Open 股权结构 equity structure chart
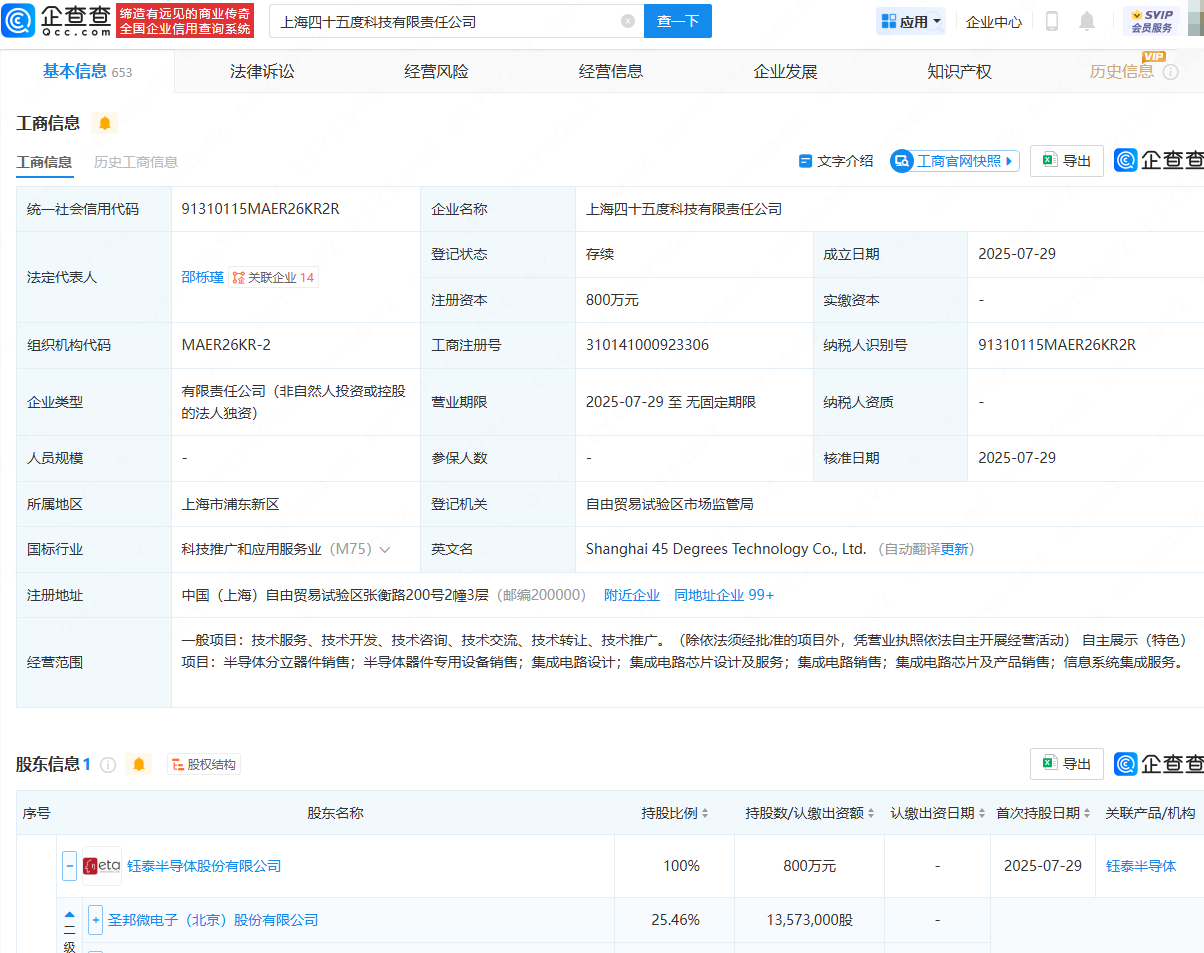 tap(204, 765)
